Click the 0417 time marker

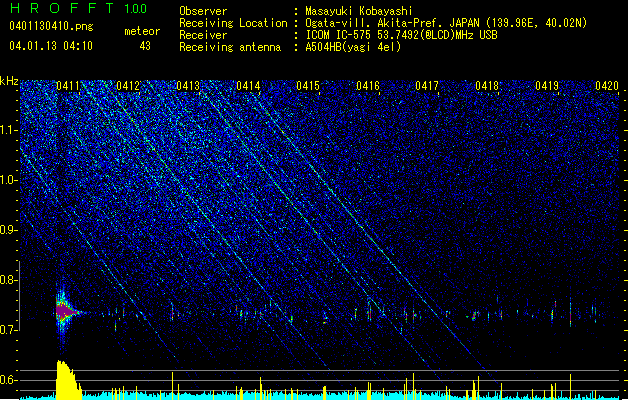(427, 86)
